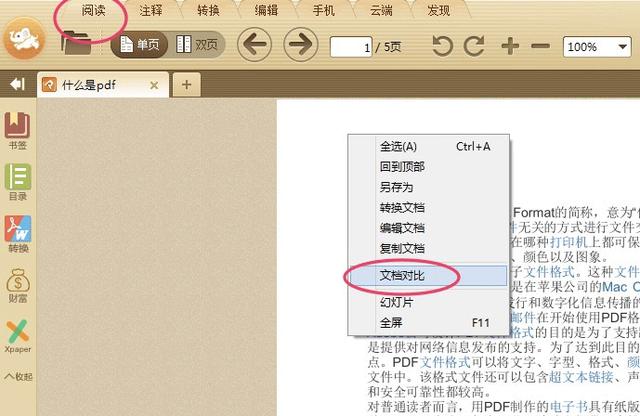Go to next page with right arrow
The image size is (640, 416).
301,44
